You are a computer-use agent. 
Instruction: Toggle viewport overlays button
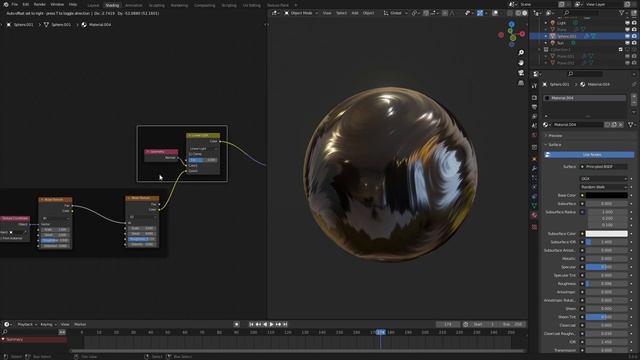495,13
